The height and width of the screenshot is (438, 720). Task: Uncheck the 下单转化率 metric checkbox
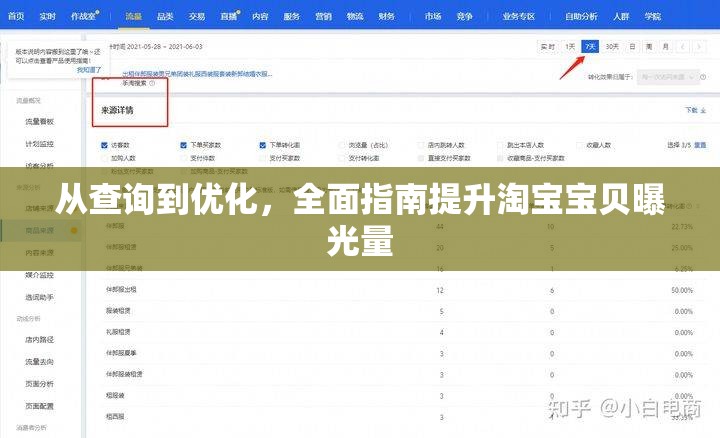click(263, 145)
